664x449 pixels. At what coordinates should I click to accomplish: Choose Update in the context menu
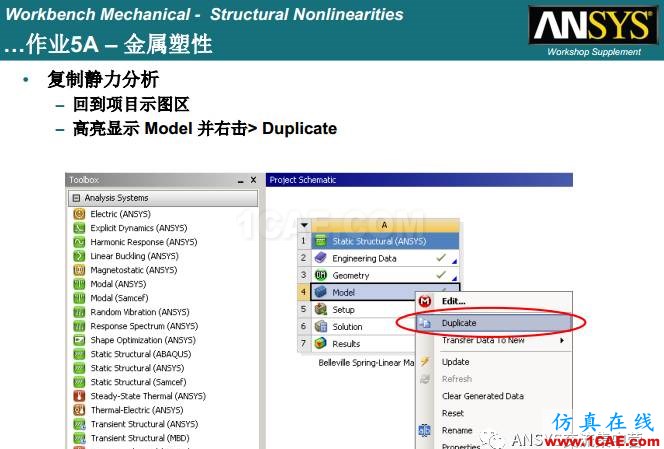[456, 362]
